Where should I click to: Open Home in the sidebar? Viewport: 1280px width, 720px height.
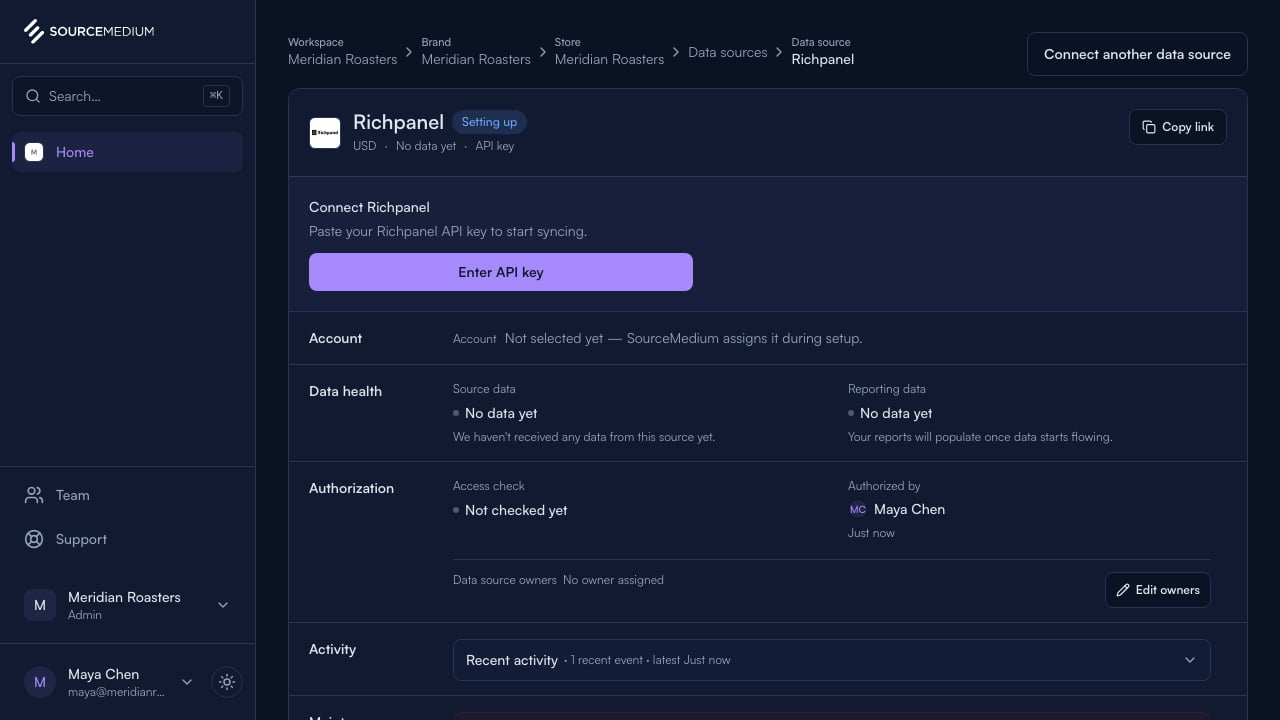[127, 152]
